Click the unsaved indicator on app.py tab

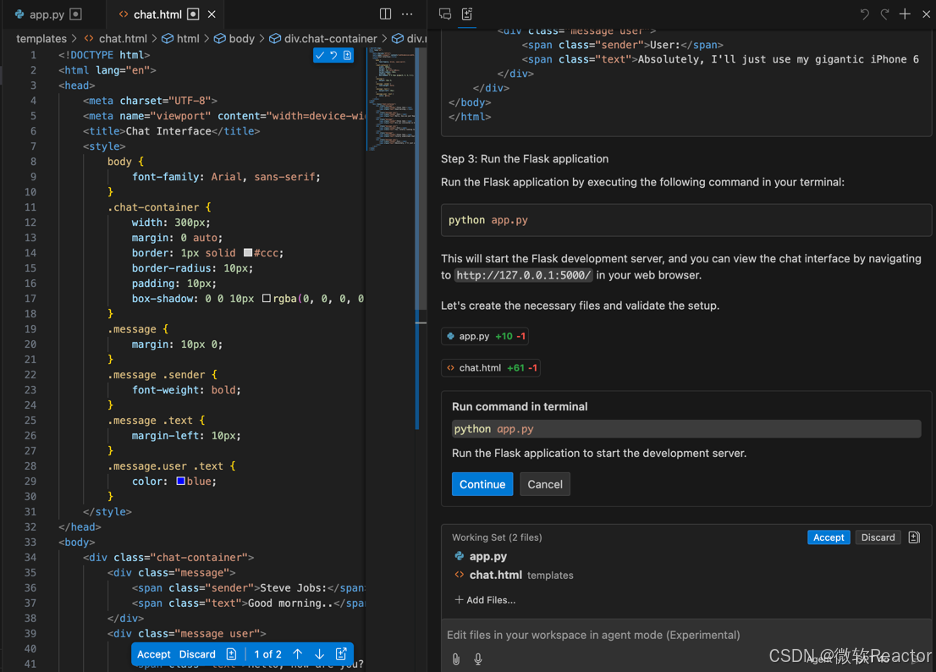(x=76, y=14)
